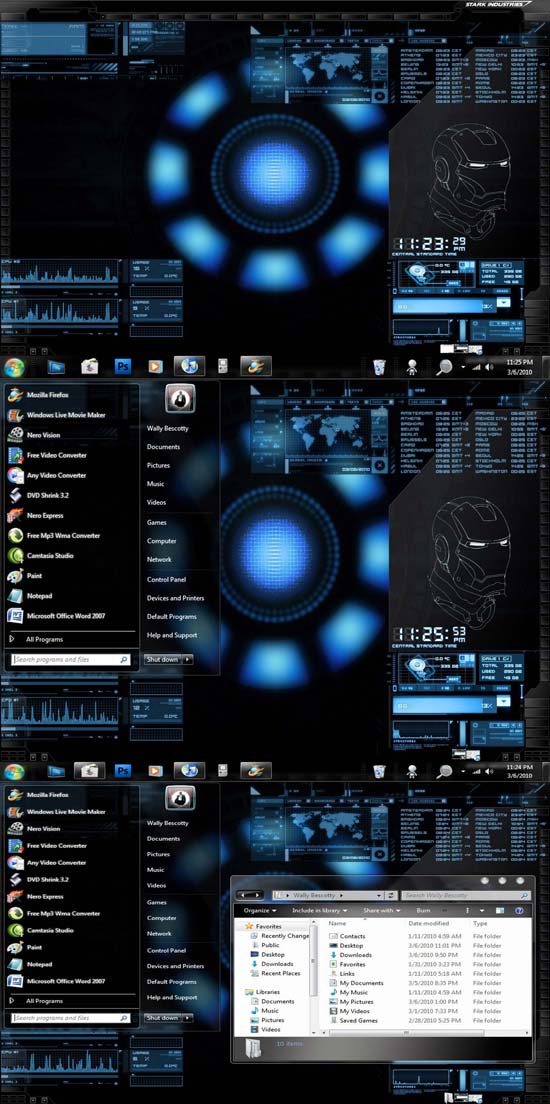This screenshot has width=550, height=1104.
Task: Click the Type column header
Action: (x=480, y=923)
